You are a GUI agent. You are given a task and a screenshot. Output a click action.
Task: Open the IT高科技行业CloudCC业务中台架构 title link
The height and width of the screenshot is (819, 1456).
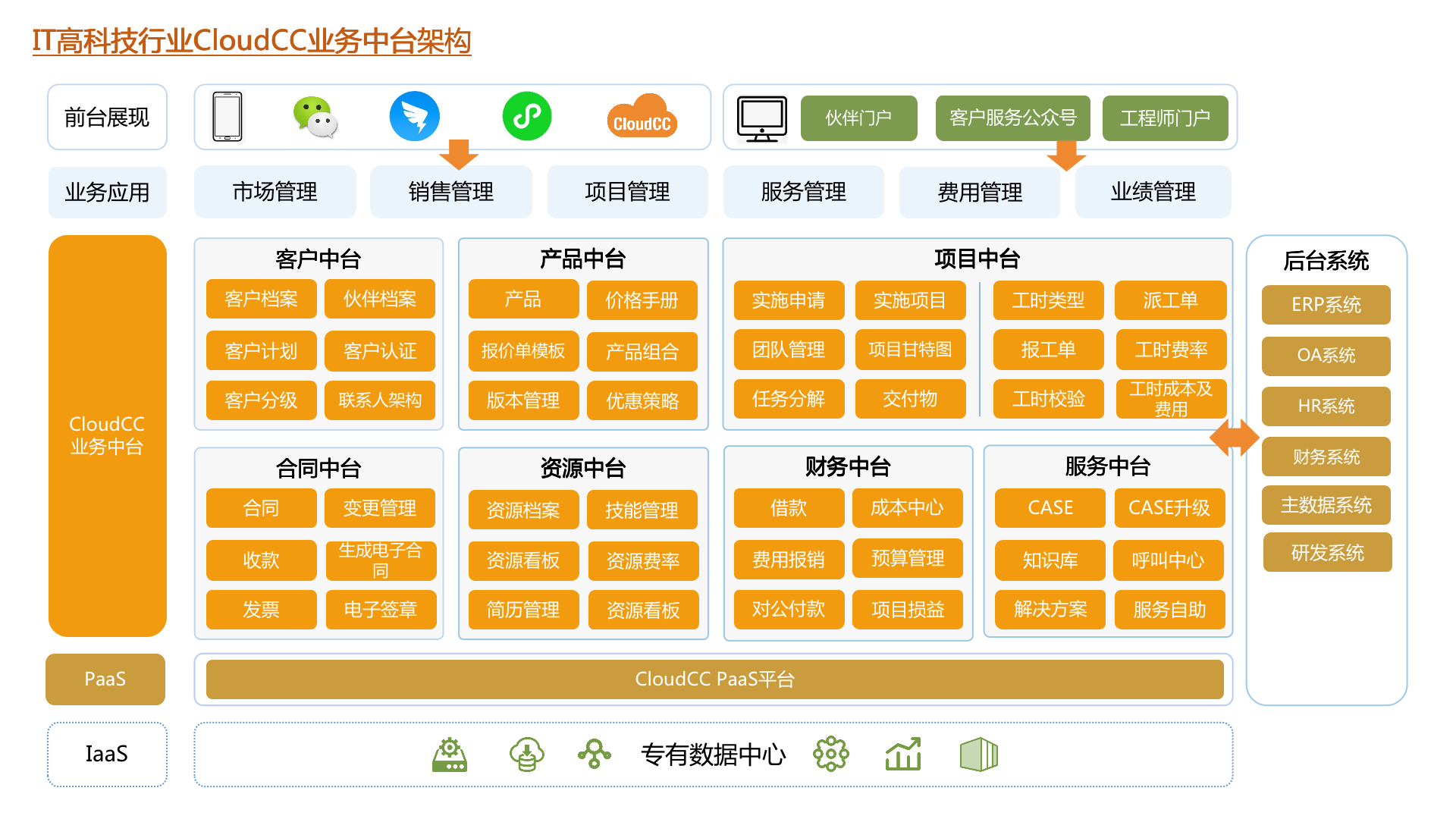click(x=252, y=41)
